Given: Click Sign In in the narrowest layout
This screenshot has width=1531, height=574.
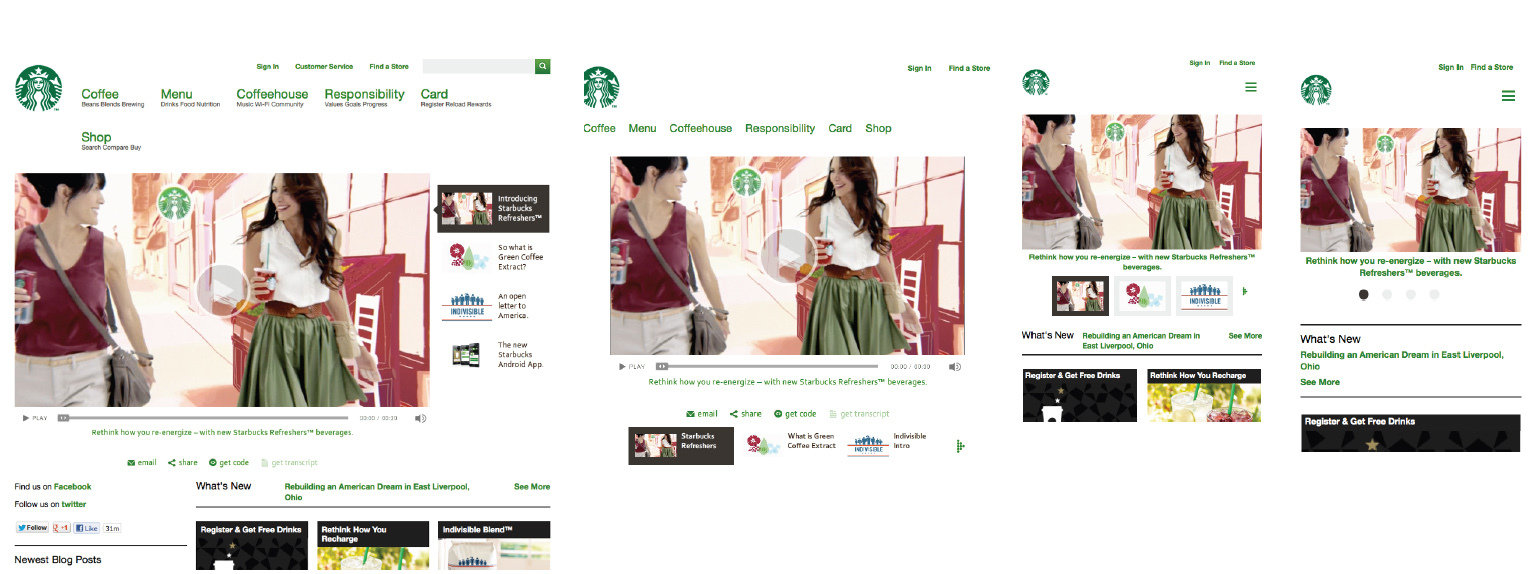Looking at the screenshot, I should 1451,67.
